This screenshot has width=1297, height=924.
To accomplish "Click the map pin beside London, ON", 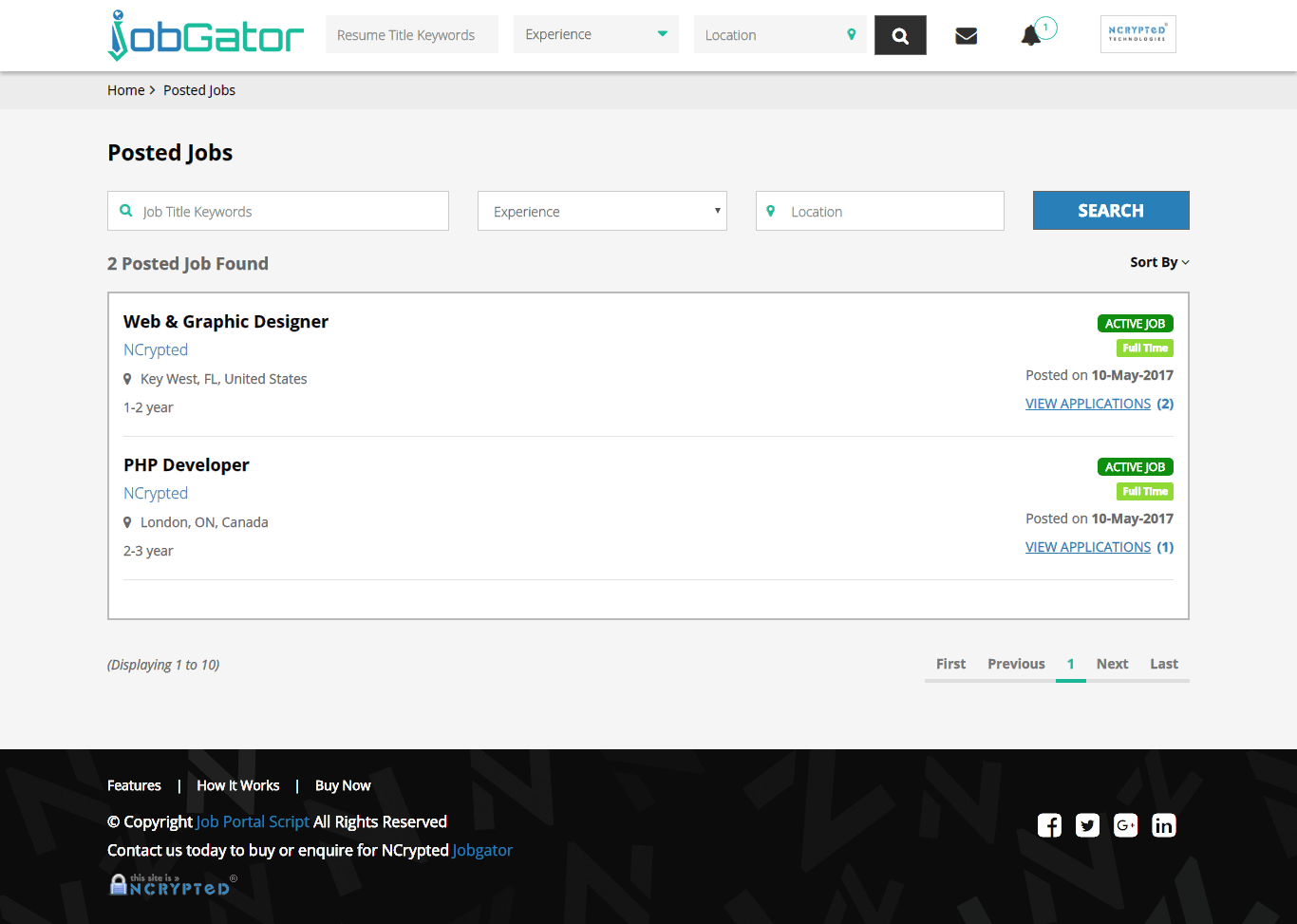I will (127, 522).
